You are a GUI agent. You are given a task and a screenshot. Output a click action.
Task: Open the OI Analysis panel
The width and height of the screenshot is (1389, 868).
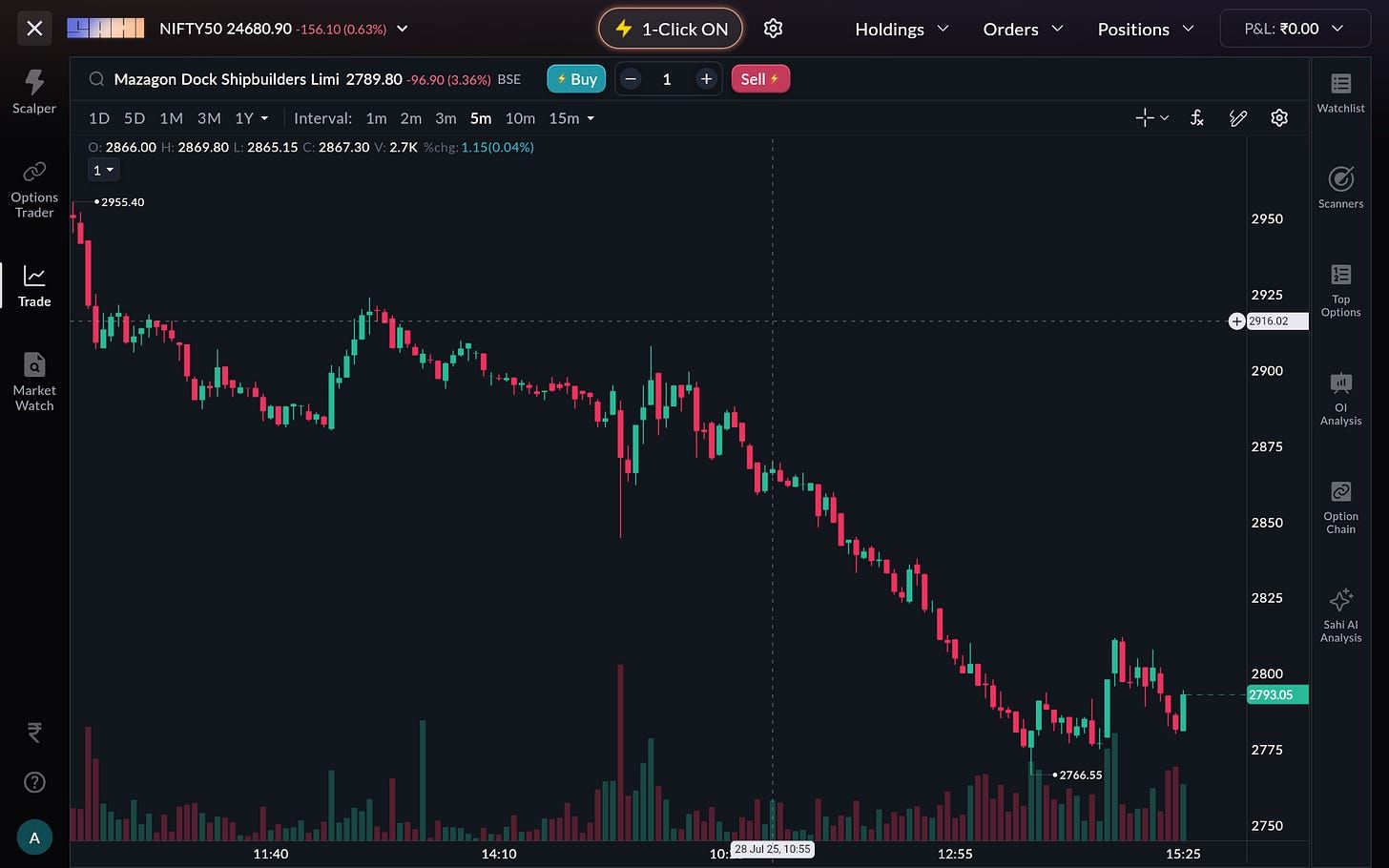[1340, 398]
